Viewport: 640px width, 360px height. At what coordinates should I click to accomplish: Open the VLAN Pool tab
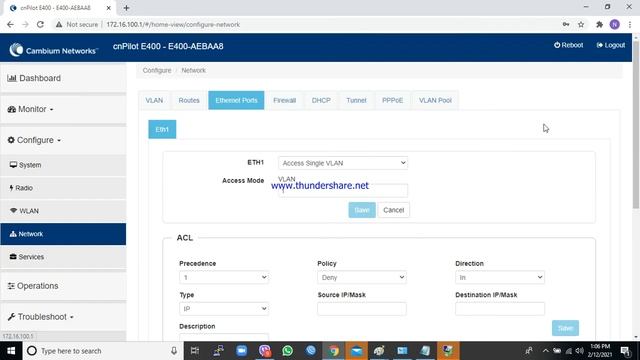[435, 100]
